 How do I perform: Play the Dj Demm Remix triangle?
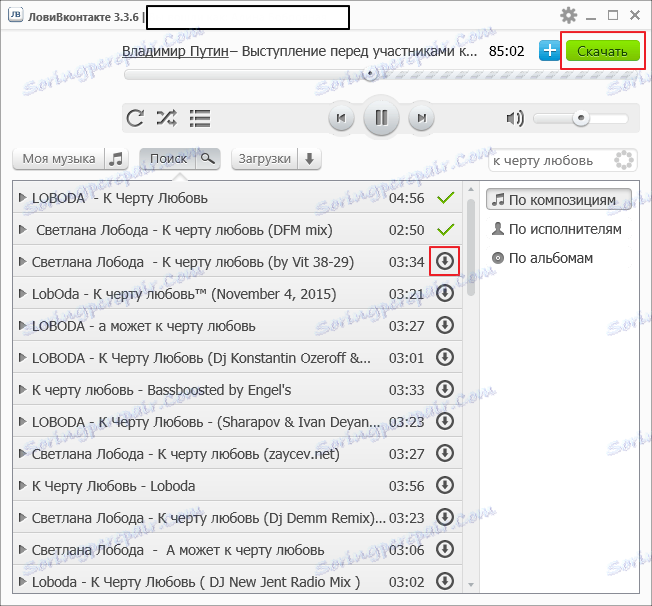(22, 517)
